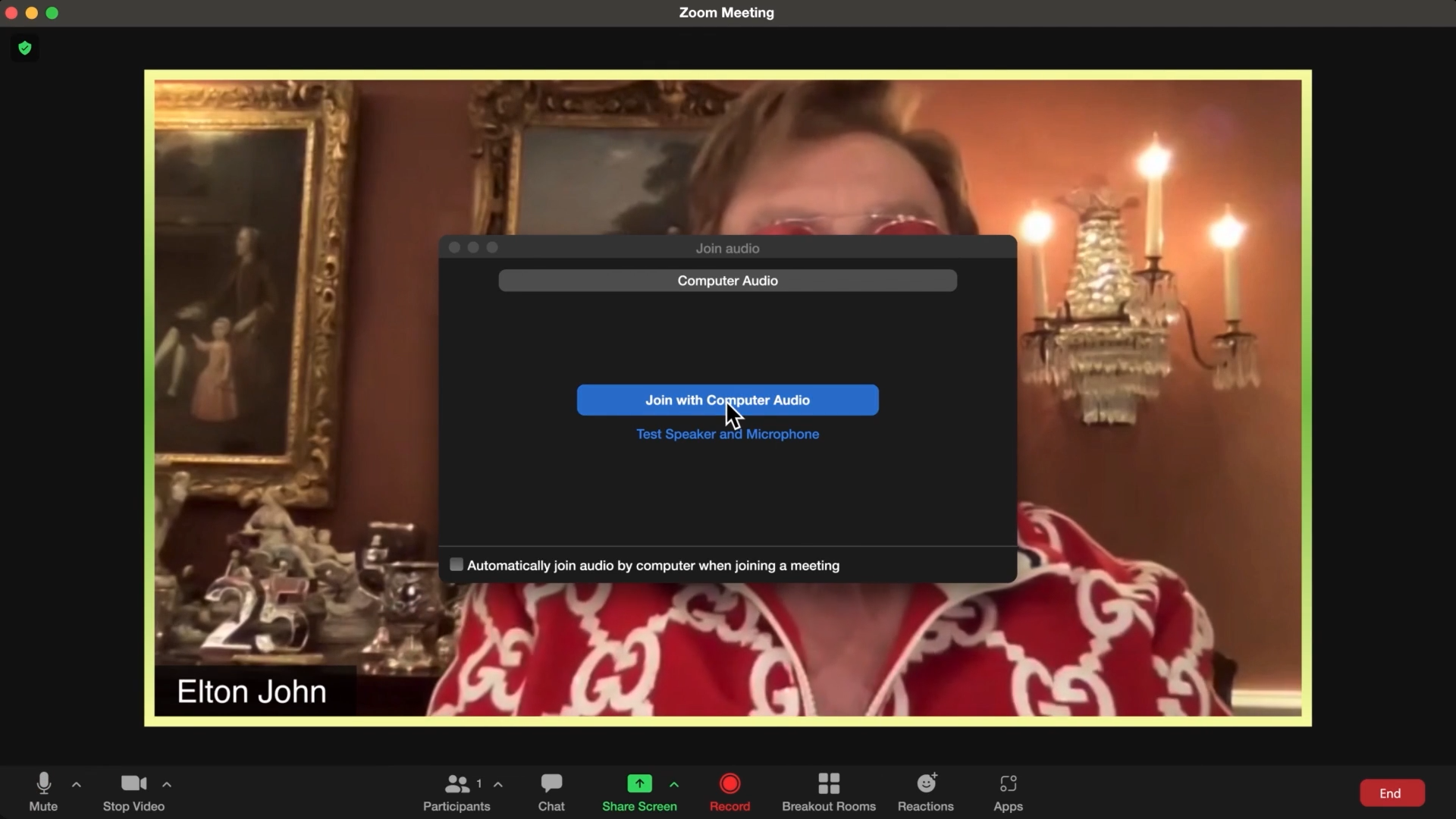Close the Zoom Meeting window

(11, 13)
